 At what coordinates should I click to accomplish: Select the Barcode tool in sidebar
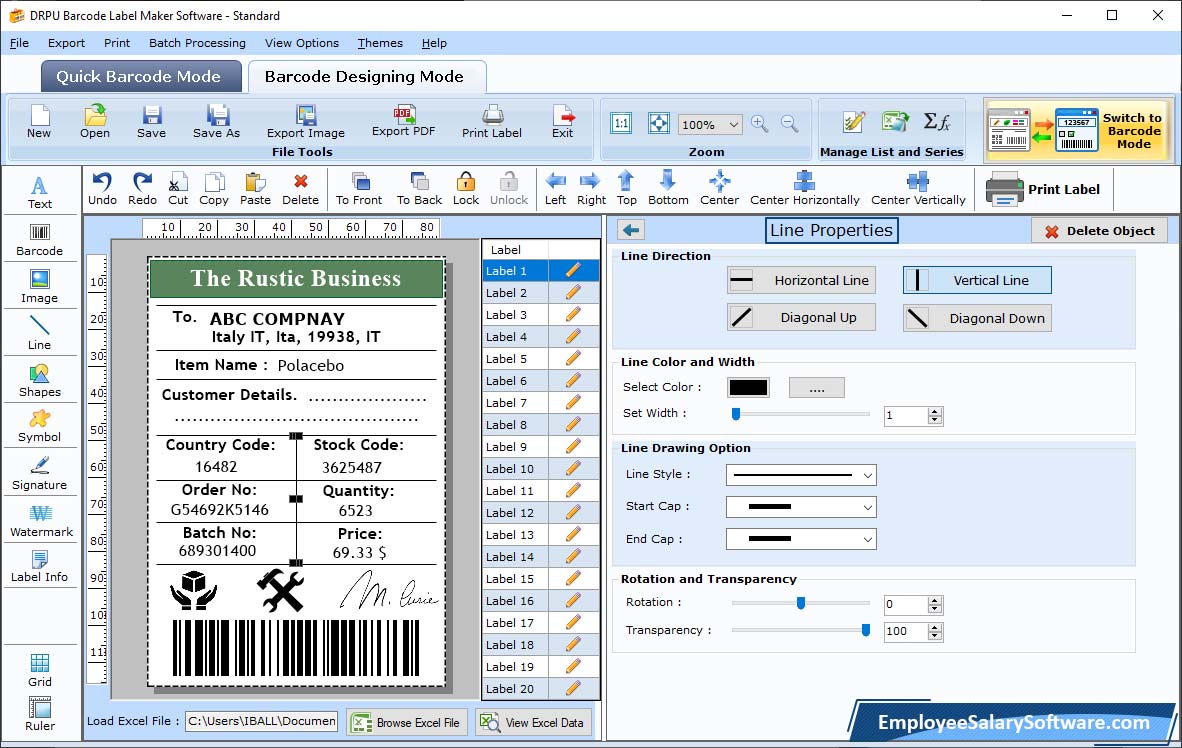point(39,240)
